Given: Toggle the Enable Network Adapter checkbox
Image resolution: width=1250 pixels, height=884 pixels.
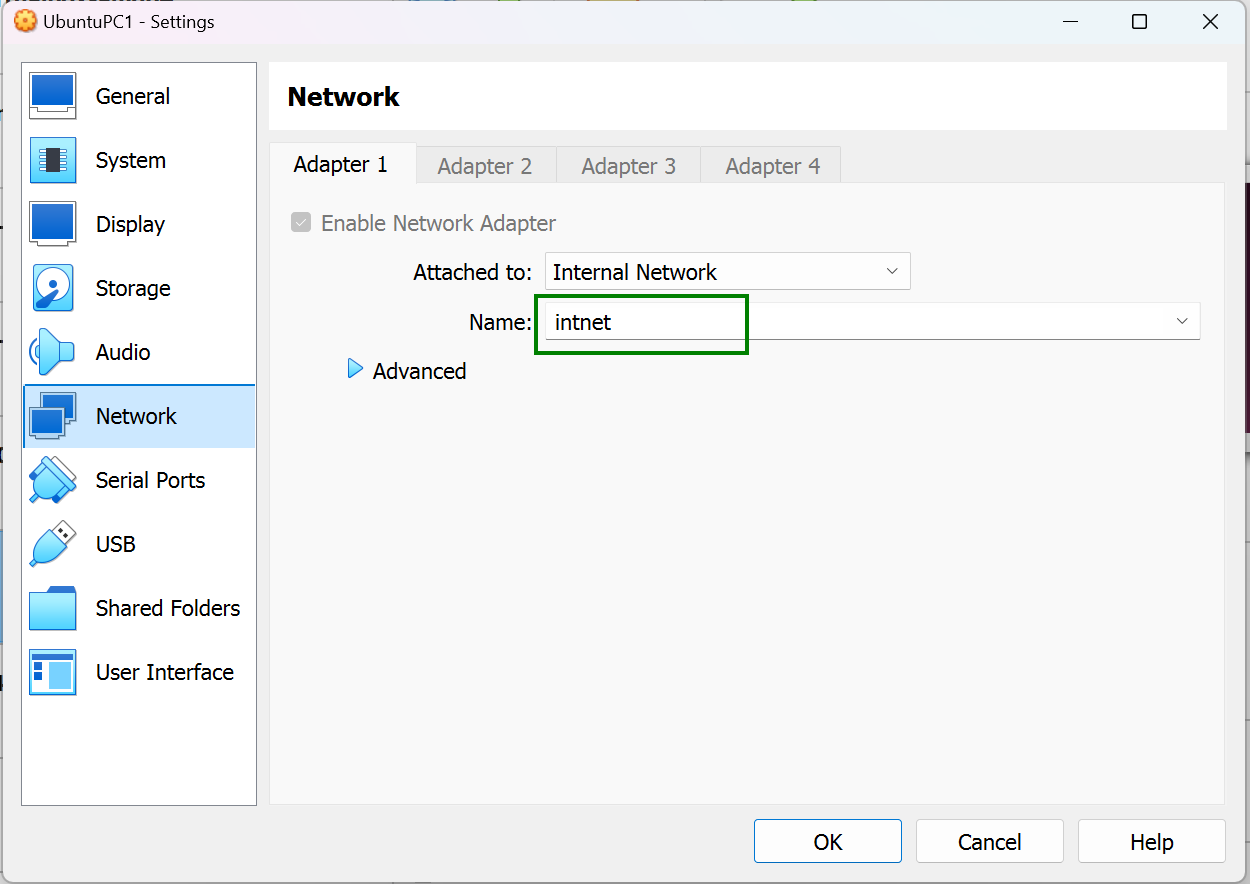Looking at the screenshot, I should coord(301,222).
